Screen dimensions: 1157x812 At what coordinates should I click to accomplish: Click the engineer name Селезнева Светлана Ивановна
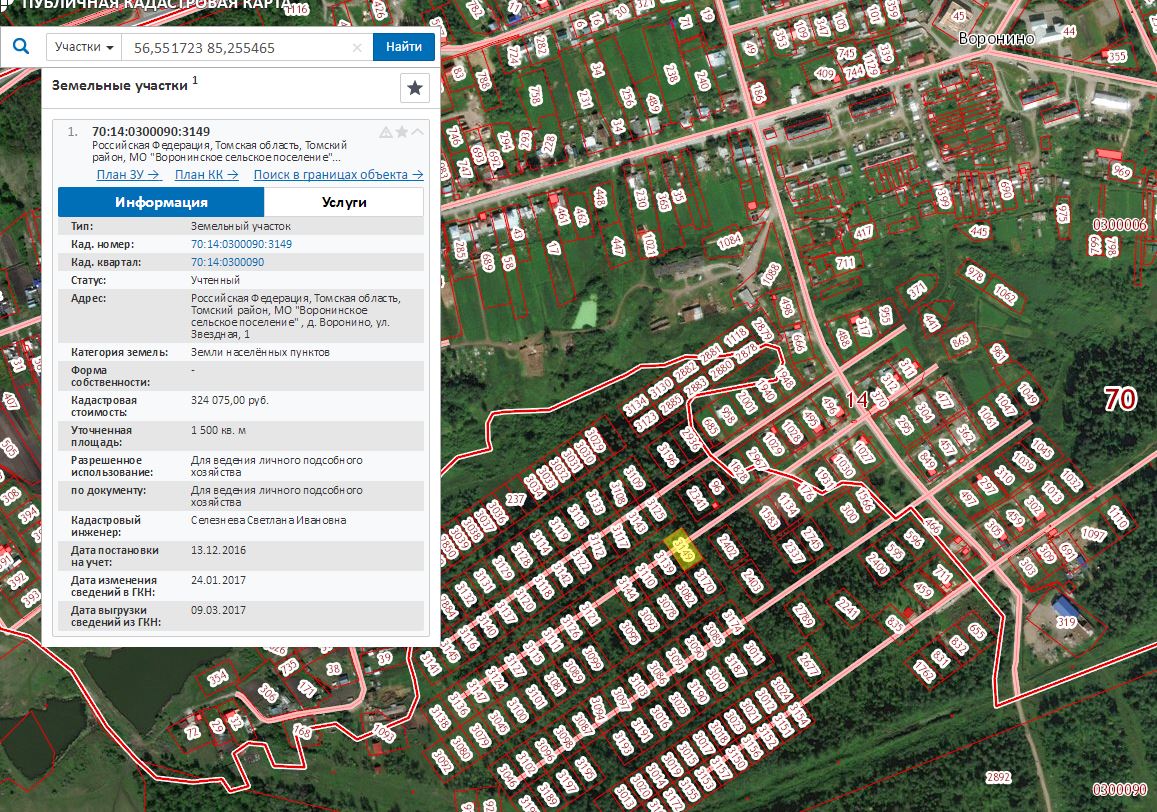269,520
